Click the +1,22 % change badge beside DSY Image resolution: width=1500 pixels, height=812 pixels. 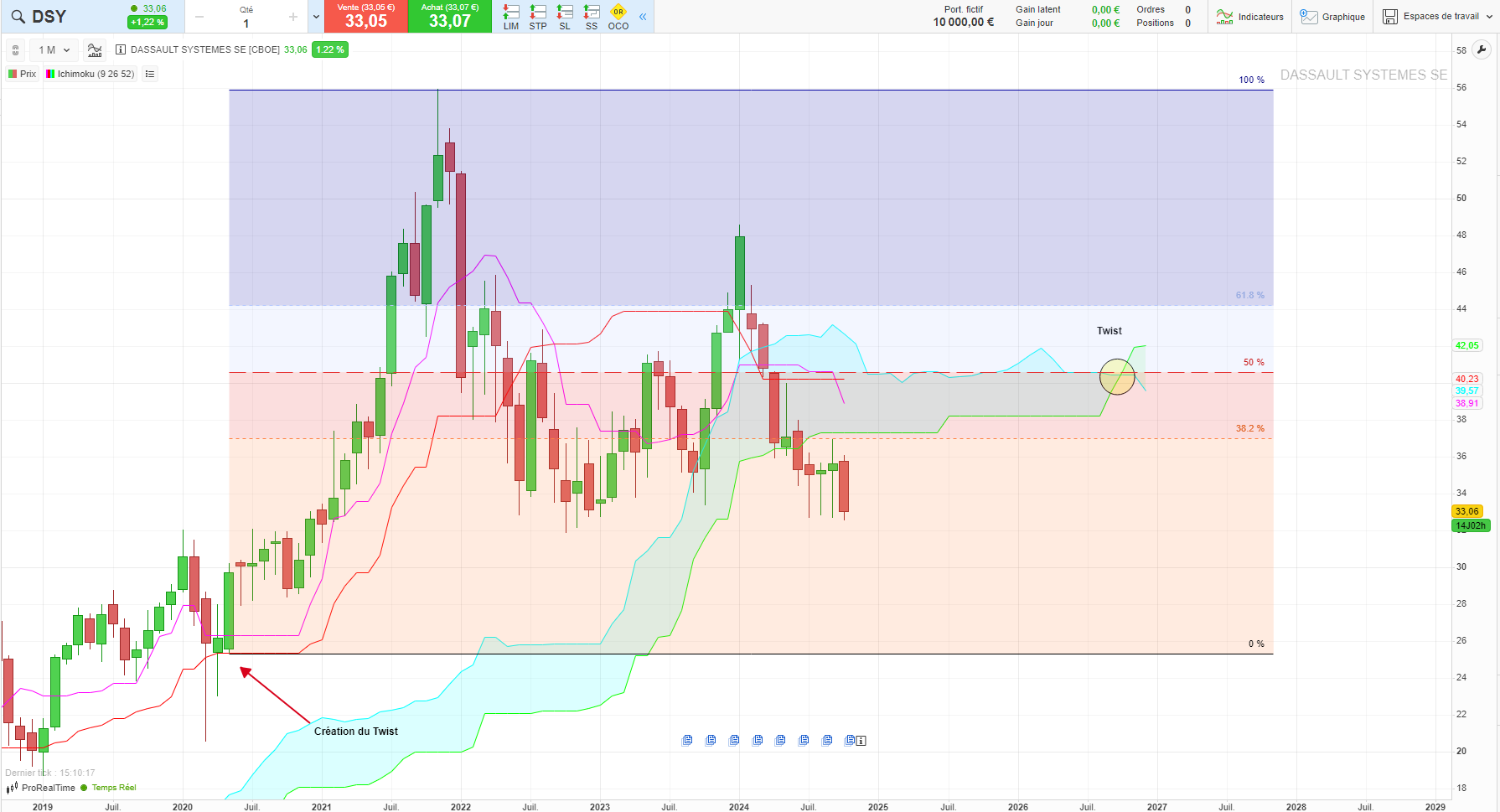click(147, 23)
